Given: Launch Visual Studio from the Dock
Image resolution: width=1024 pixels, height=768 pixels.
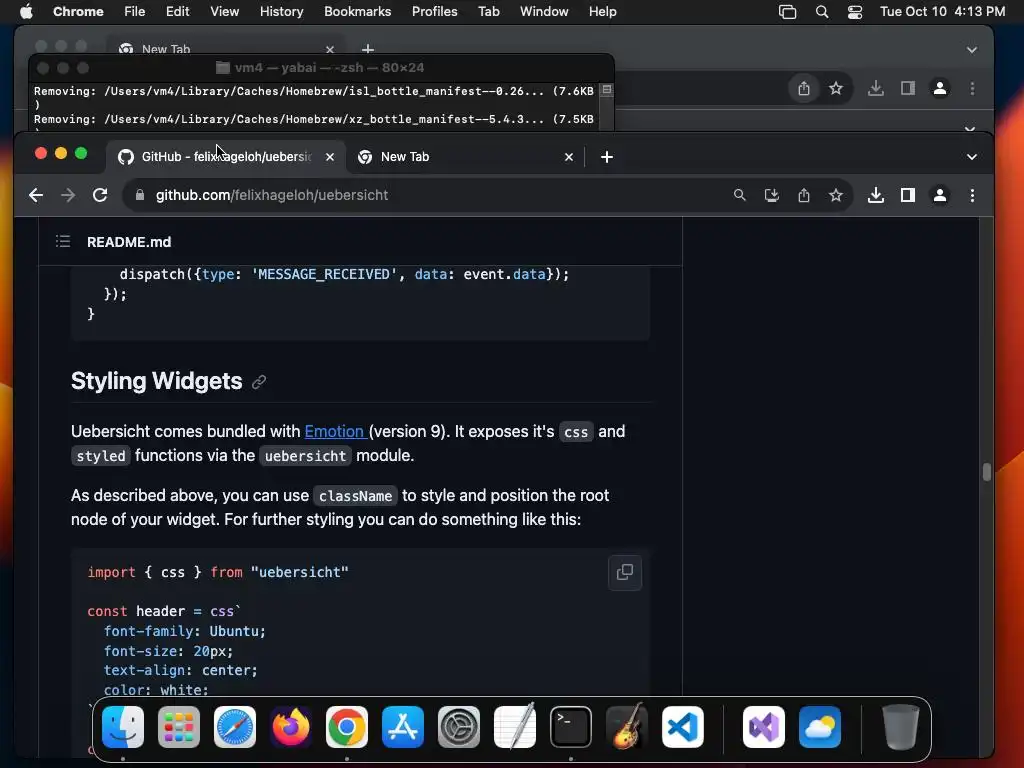Looking at the screenshot, I should (764, 727).
